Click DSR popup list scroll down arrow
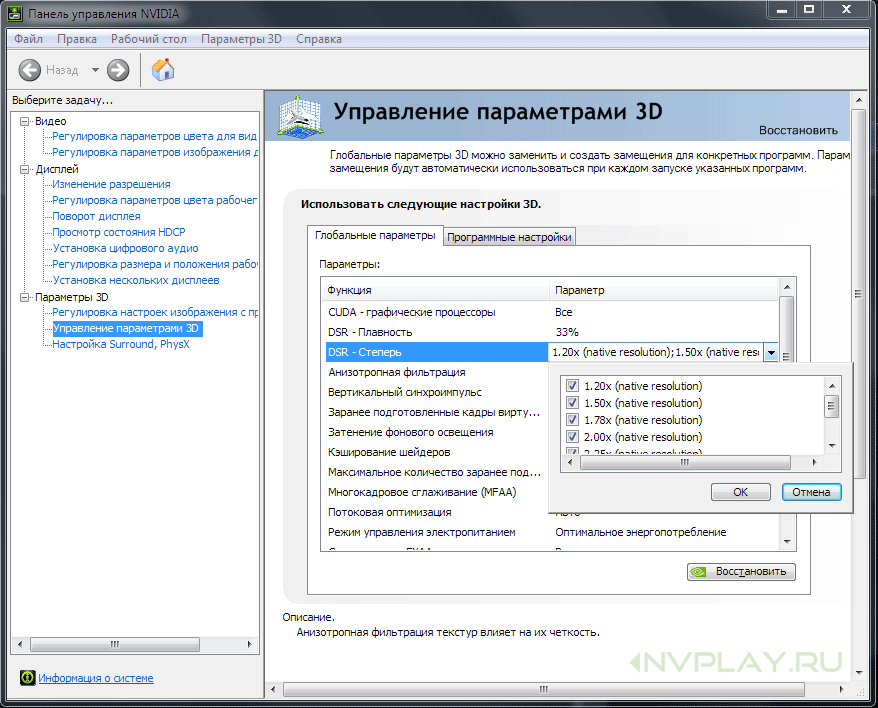Screen dimensions: 878x708 [x=832, y=445]
